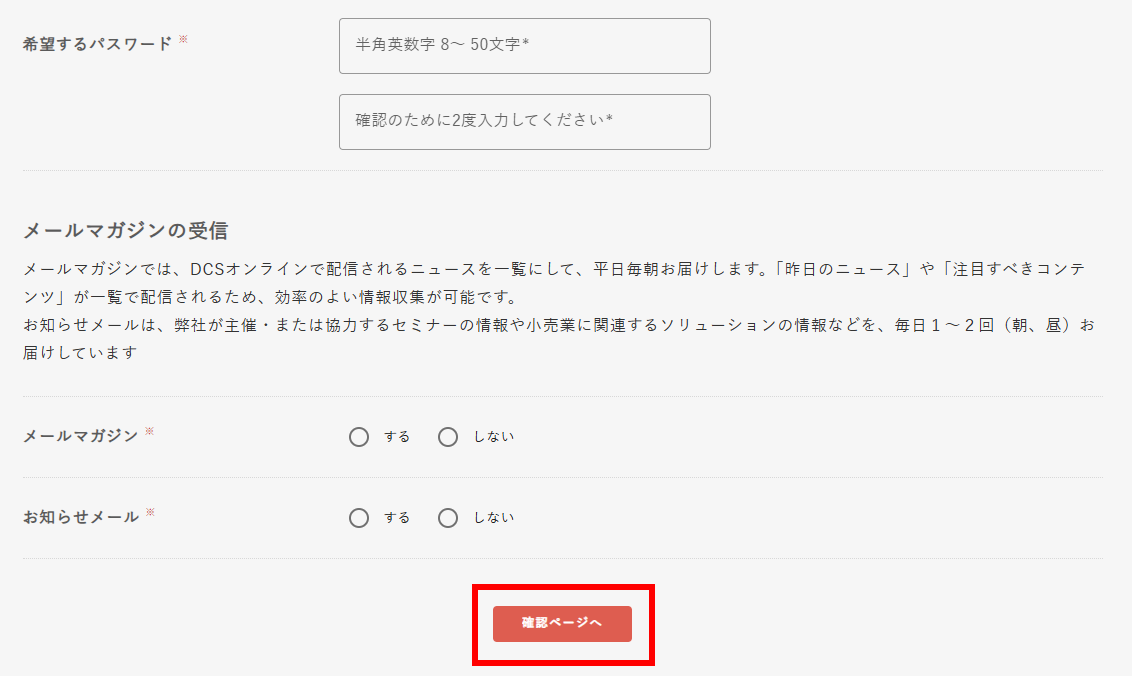Choose する radio circle for お知らせメール
The height and width of the screenshot is (676, 1132).
point(359,518)
